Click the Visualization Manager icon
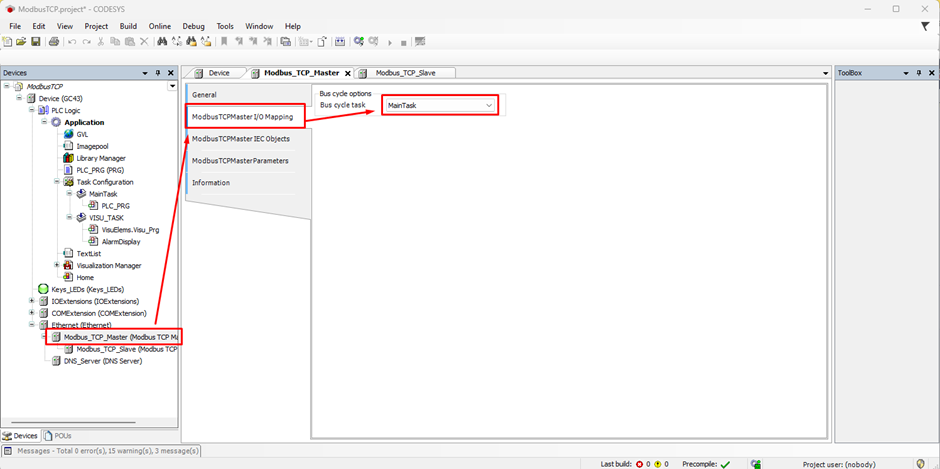This screenshot has width=940, height=469. click(68, 265)
